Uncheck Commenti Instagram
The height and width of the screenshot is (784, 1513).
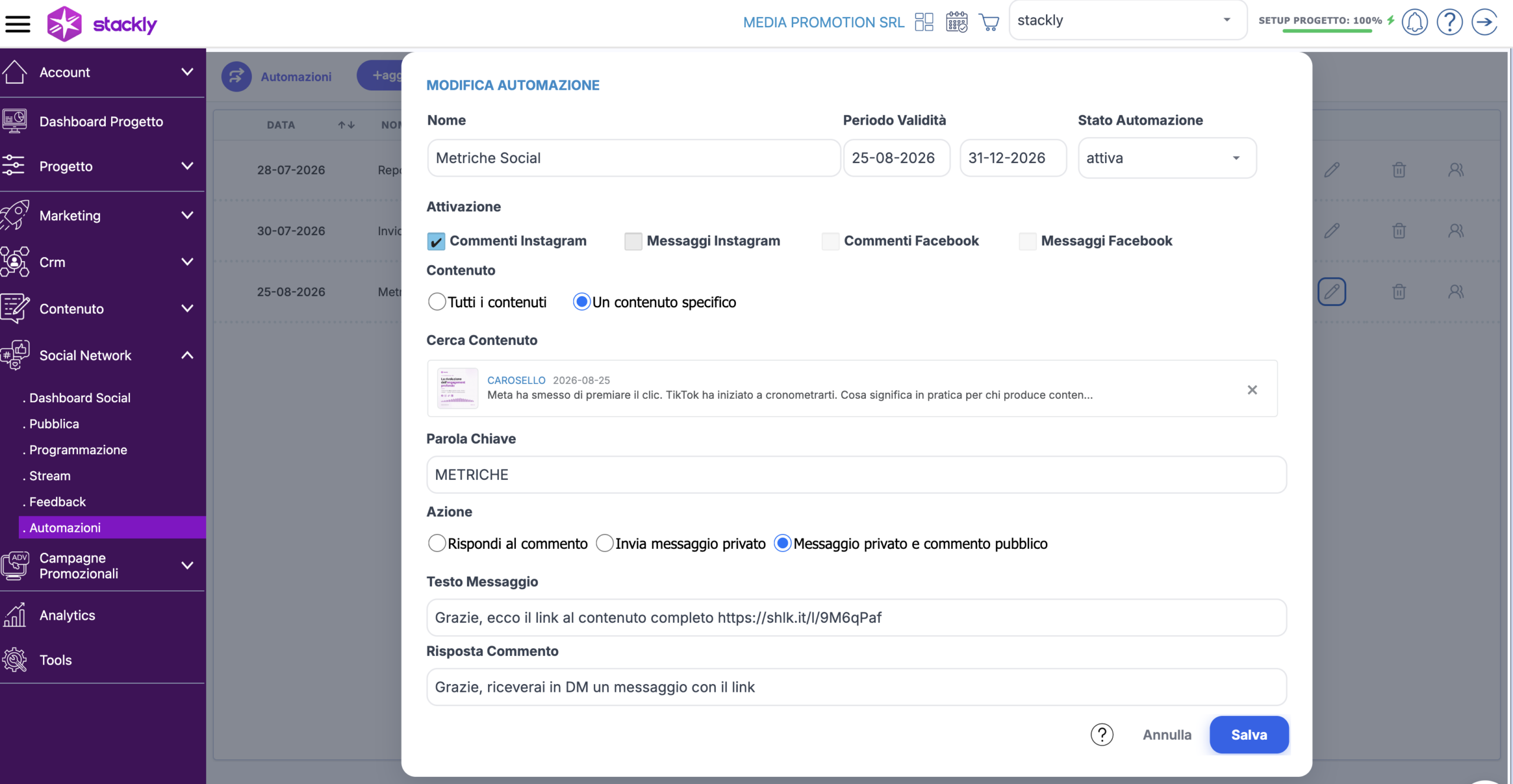[x=436, y=241]
